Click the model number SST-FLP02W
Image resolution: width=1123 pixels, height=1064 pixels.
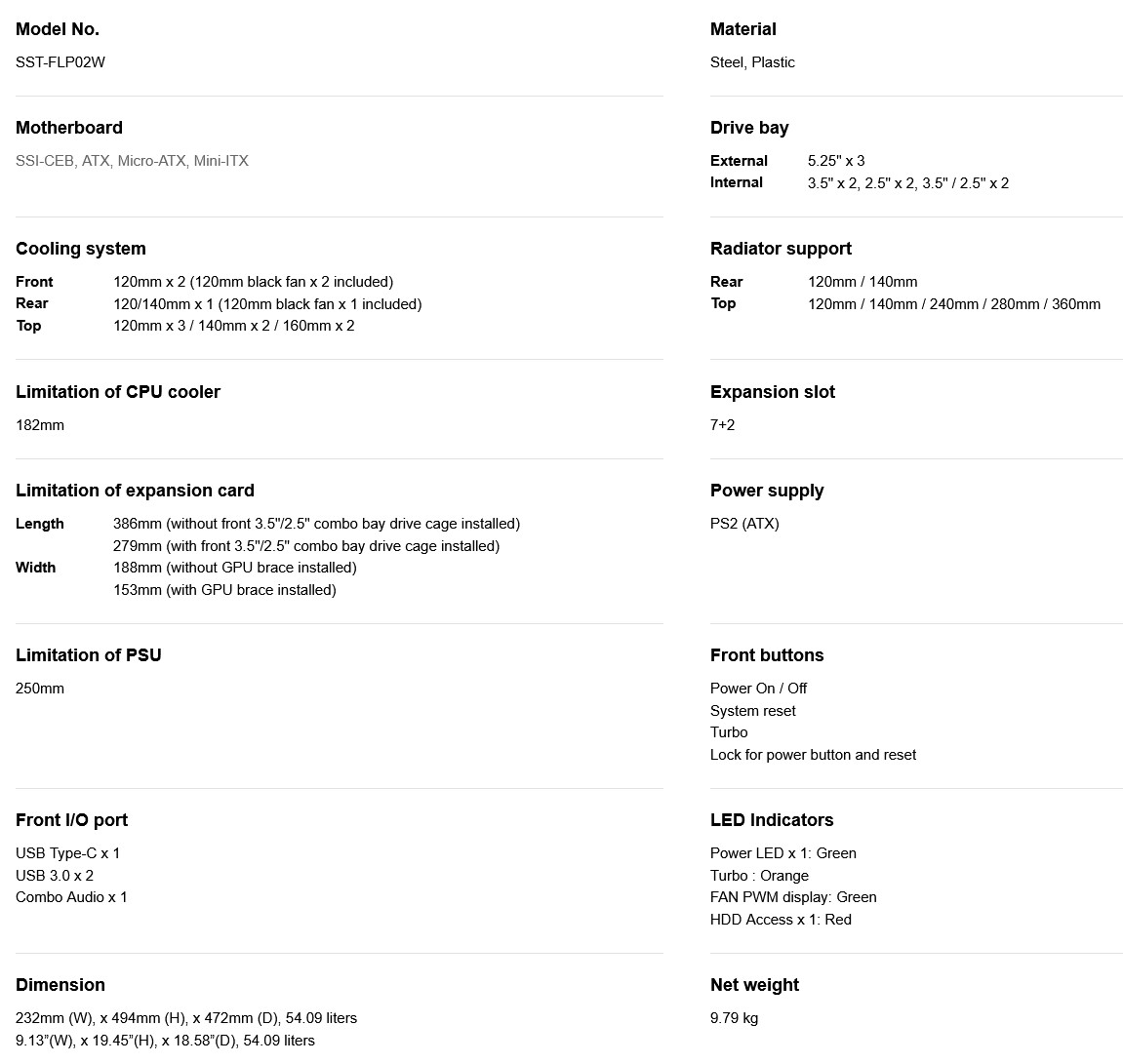click(60, 62)
